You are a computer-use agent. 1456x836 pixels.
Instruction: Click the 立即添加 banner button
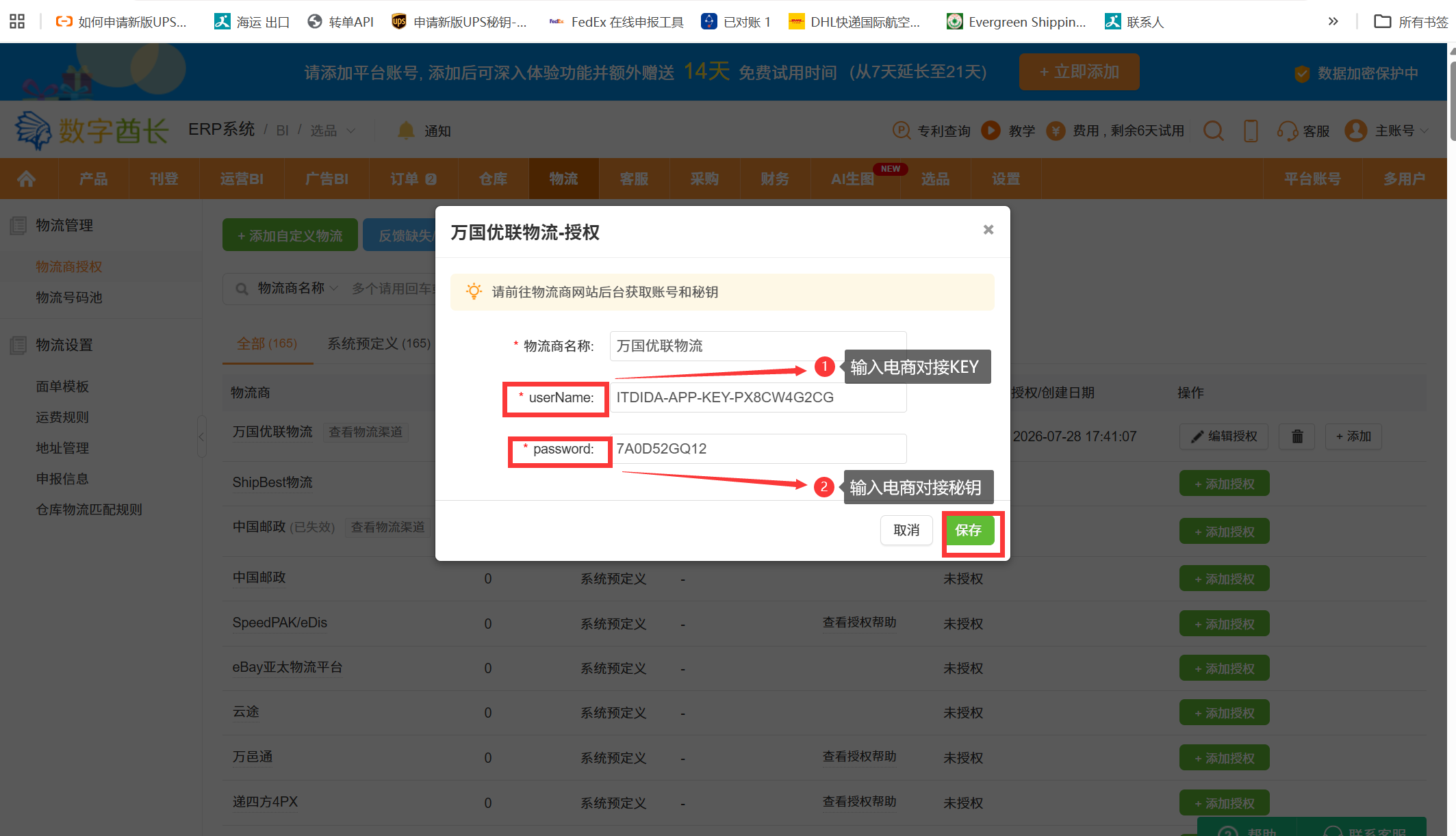tap(1080, 72)
